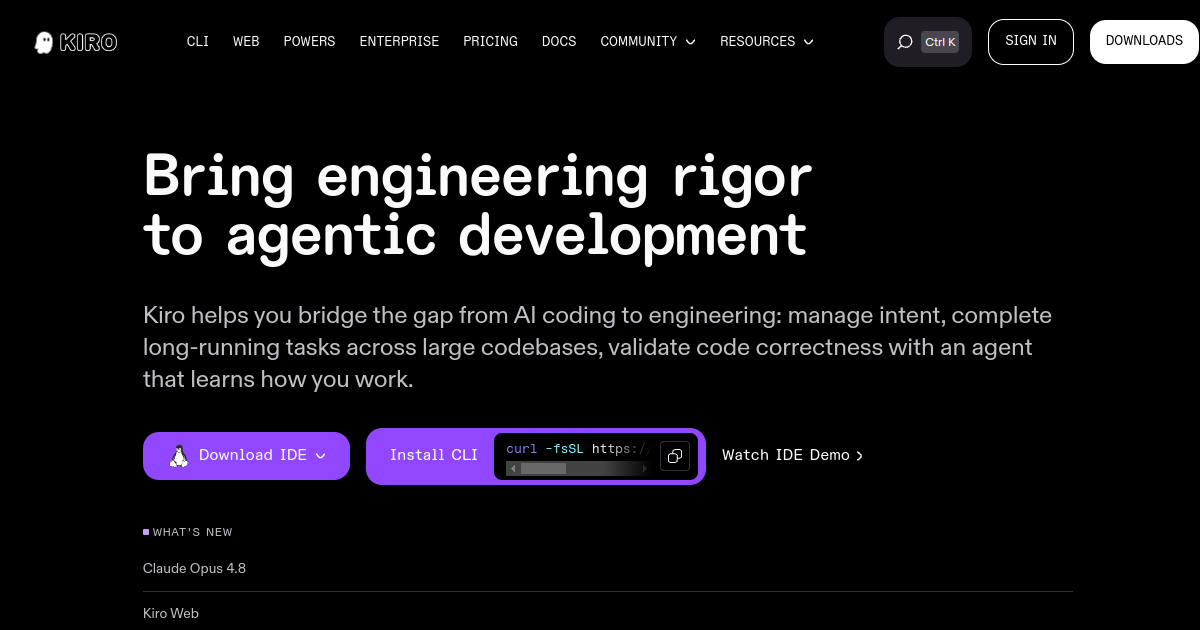Click the Download IDE button
Image resolution: width=1200 pixels, height=630 pixels.
[x=246, y=456]
